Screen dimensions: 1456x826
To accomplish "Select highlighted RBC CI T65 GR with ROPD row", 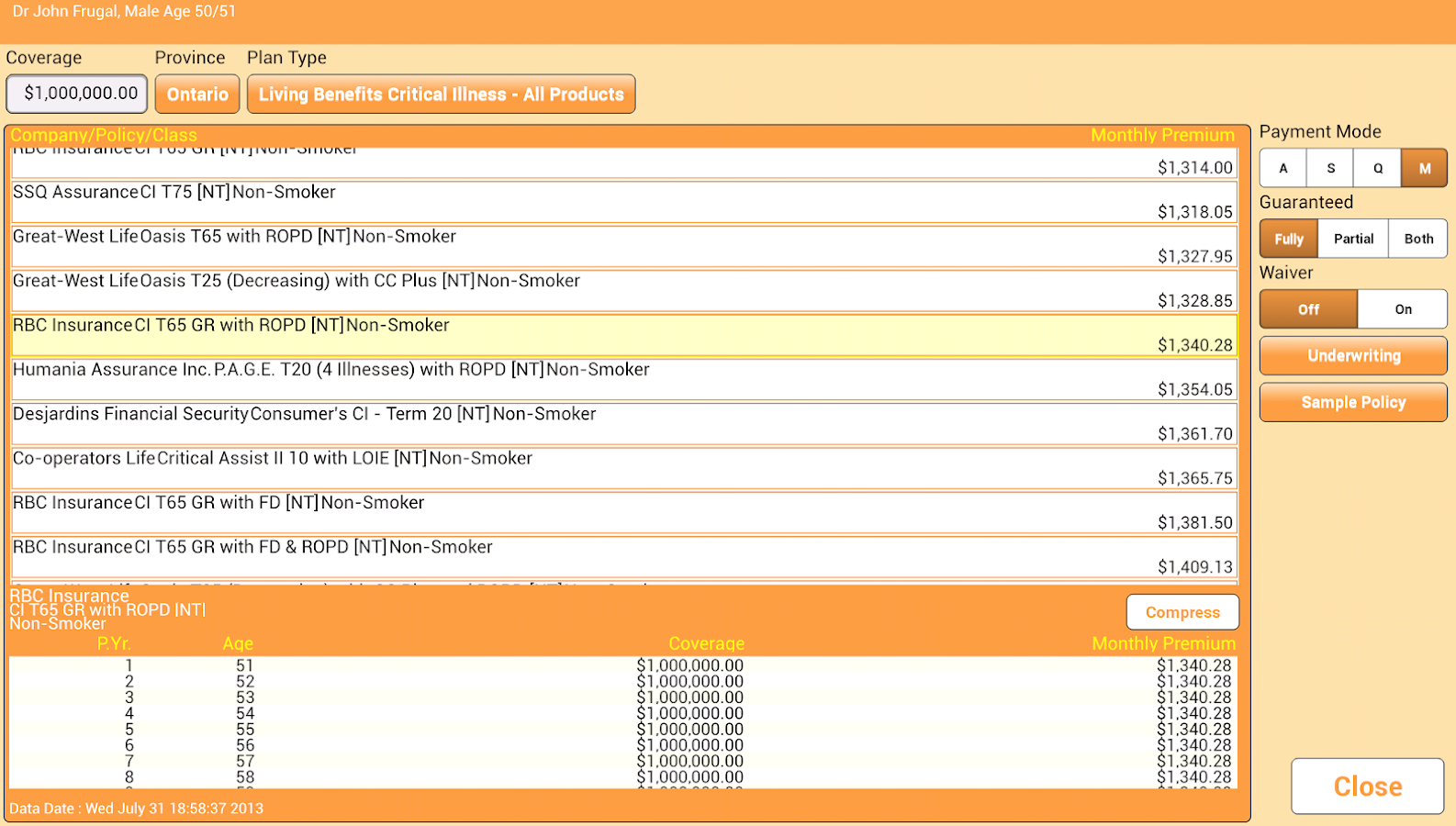I will (x=624, y=335).
